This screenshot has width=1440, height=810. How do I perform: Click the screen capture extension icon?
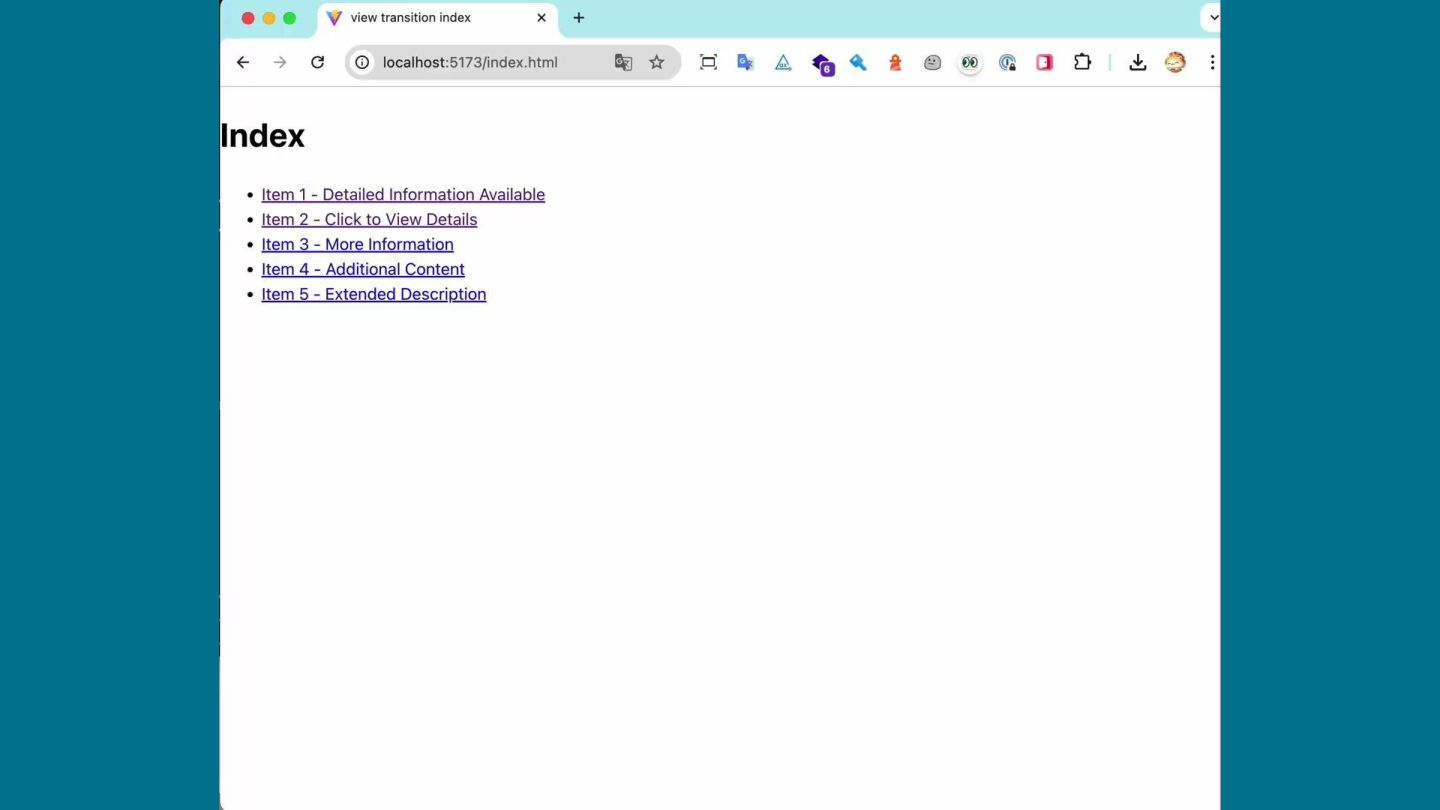click(708, 62)
